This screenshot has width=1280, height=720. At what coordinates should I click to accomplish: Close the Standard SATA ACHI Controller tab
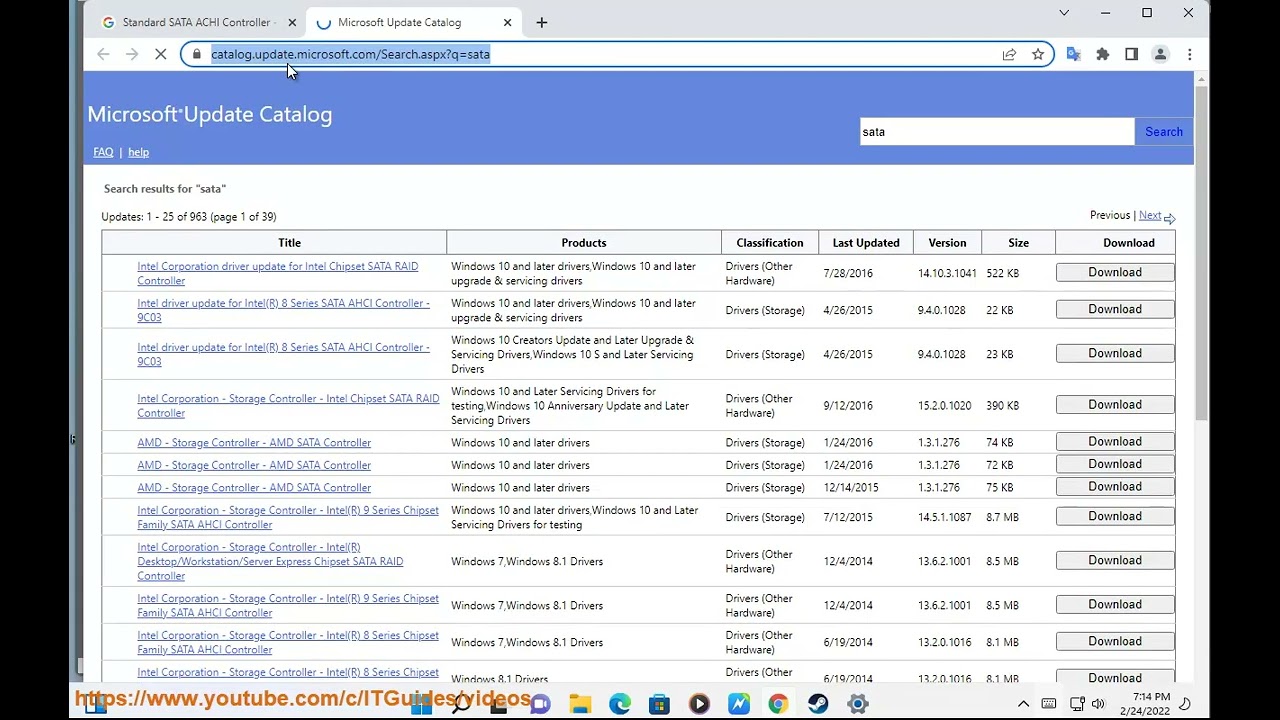coord(292,22)
